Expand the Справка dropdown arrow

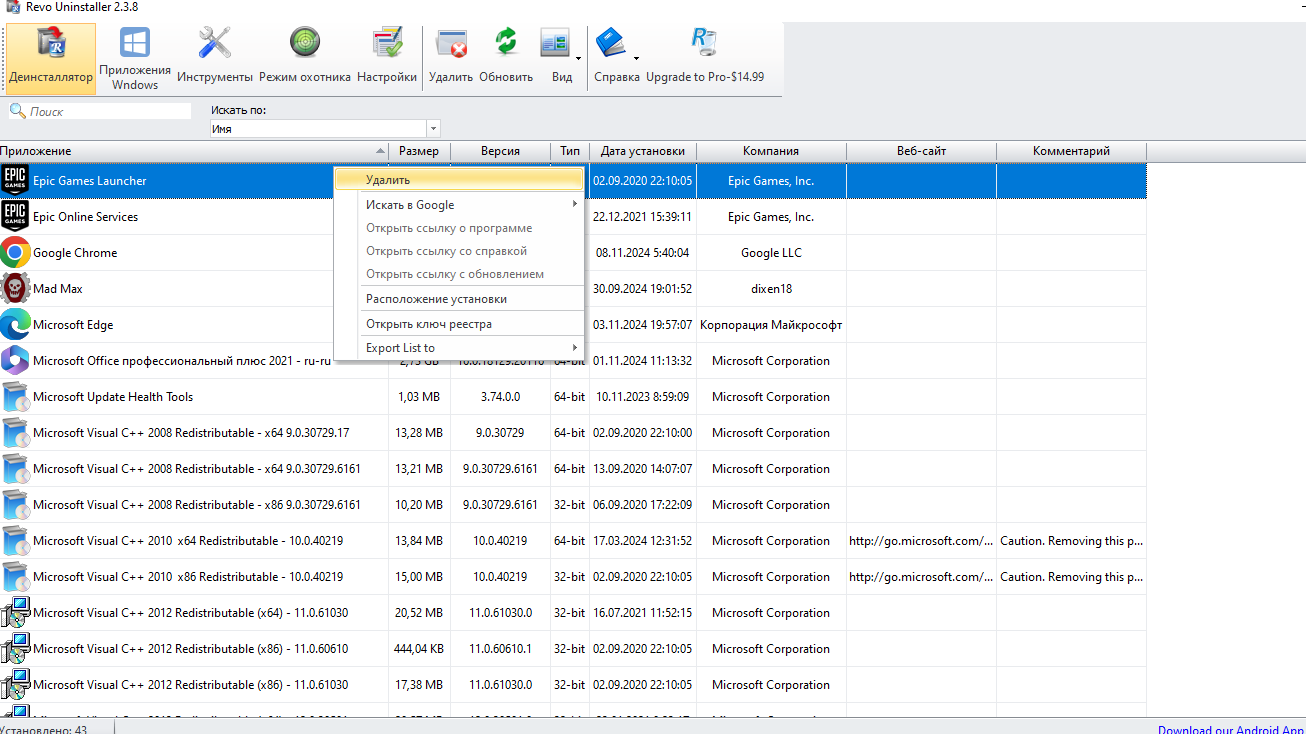[x=636, y=58]
